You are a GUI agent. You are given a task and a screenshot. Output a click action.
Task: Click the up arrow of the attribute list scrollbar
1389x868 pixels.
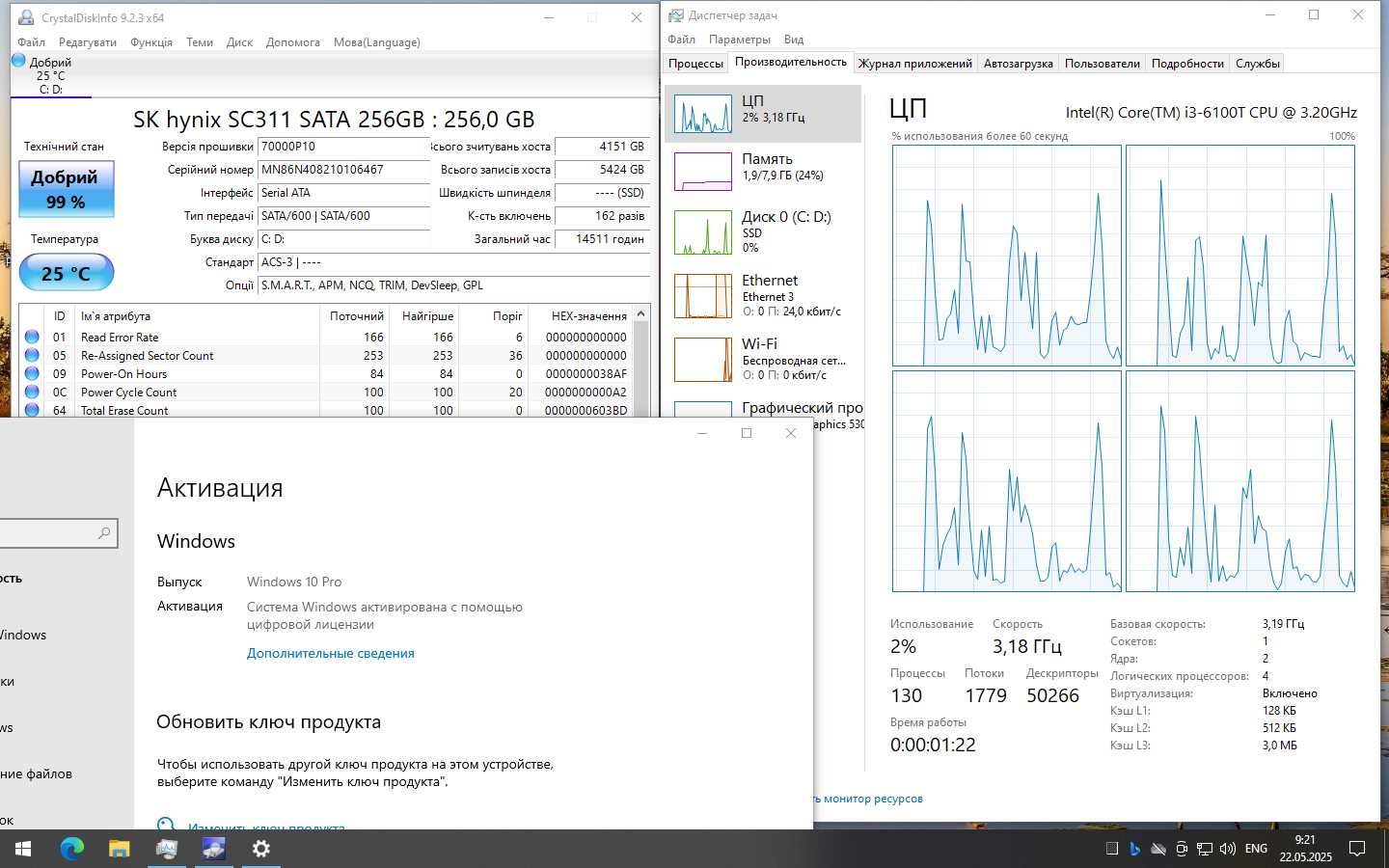coord(641,314)
